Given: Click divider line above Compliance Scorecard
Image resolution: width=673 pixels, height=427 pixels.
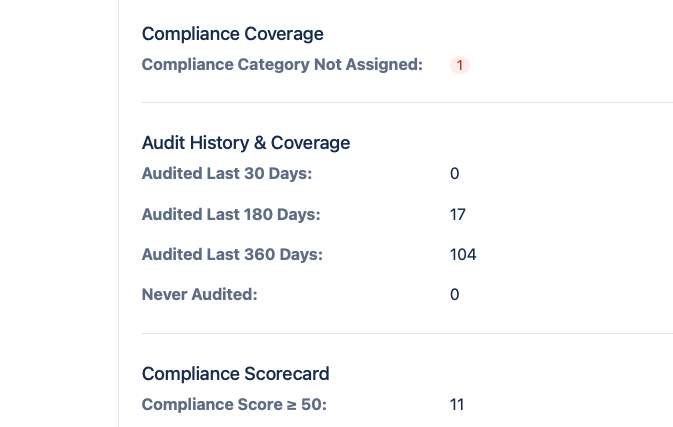Looking at the screenshot, I should click(x=407, y=333).
